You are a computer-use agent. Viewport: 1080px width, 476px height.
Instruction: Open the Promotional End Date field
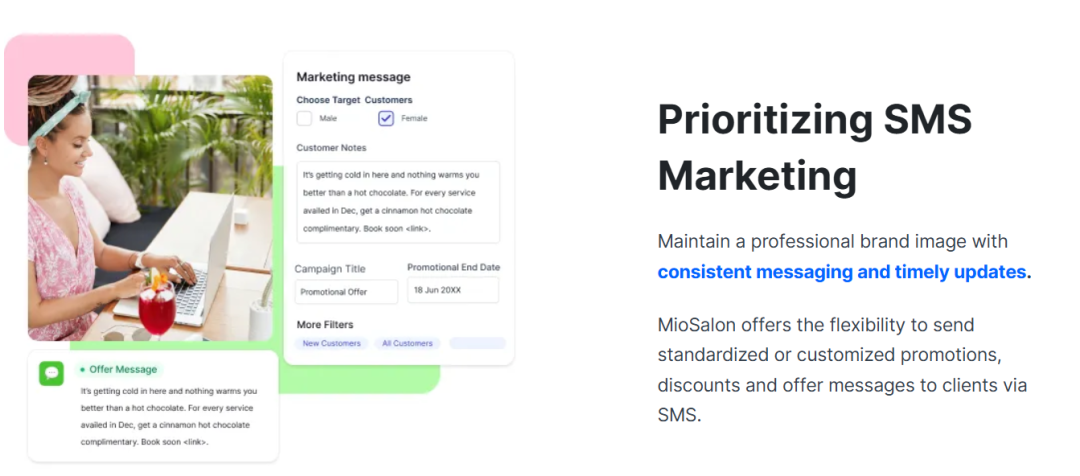pyautogui.click(x=452, y=290)
